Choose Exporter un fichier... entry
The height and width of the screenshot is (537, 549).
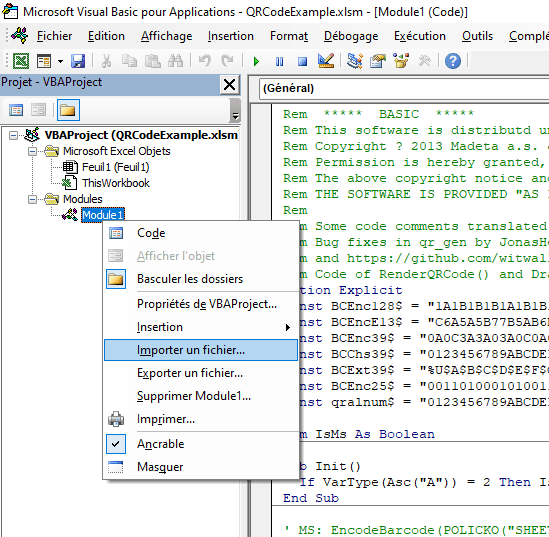(x=201, y=373)
